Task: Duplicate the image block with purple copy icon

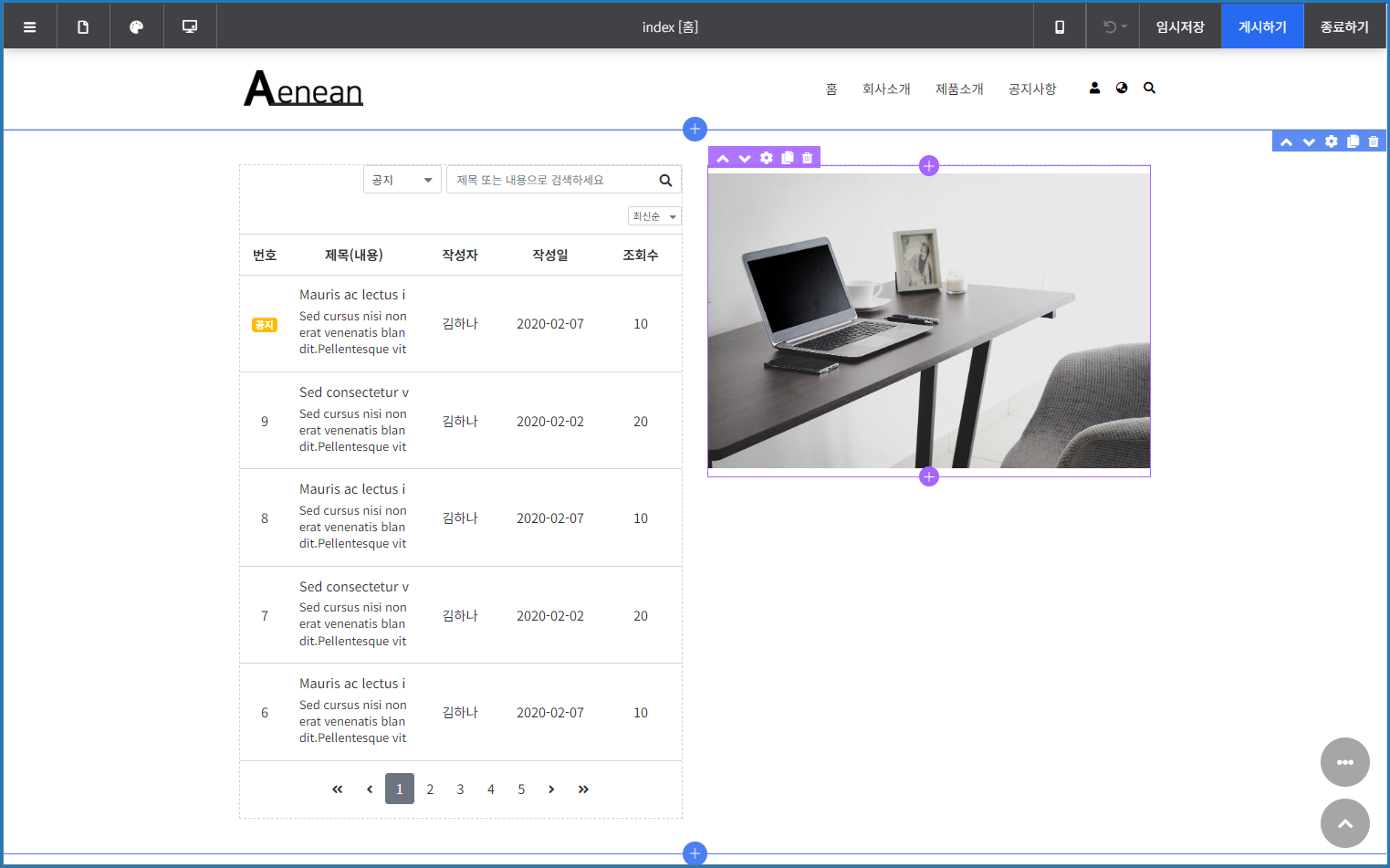Action: [x=787, y=158]
